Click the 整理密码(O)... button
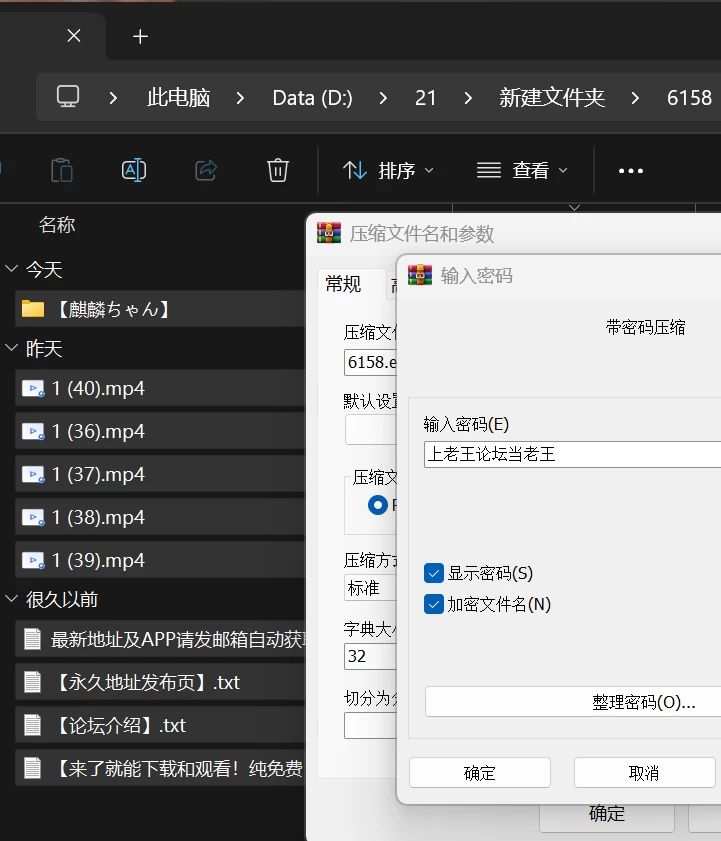The height and width of the screenshot is (841, 721). coord(573,702)
